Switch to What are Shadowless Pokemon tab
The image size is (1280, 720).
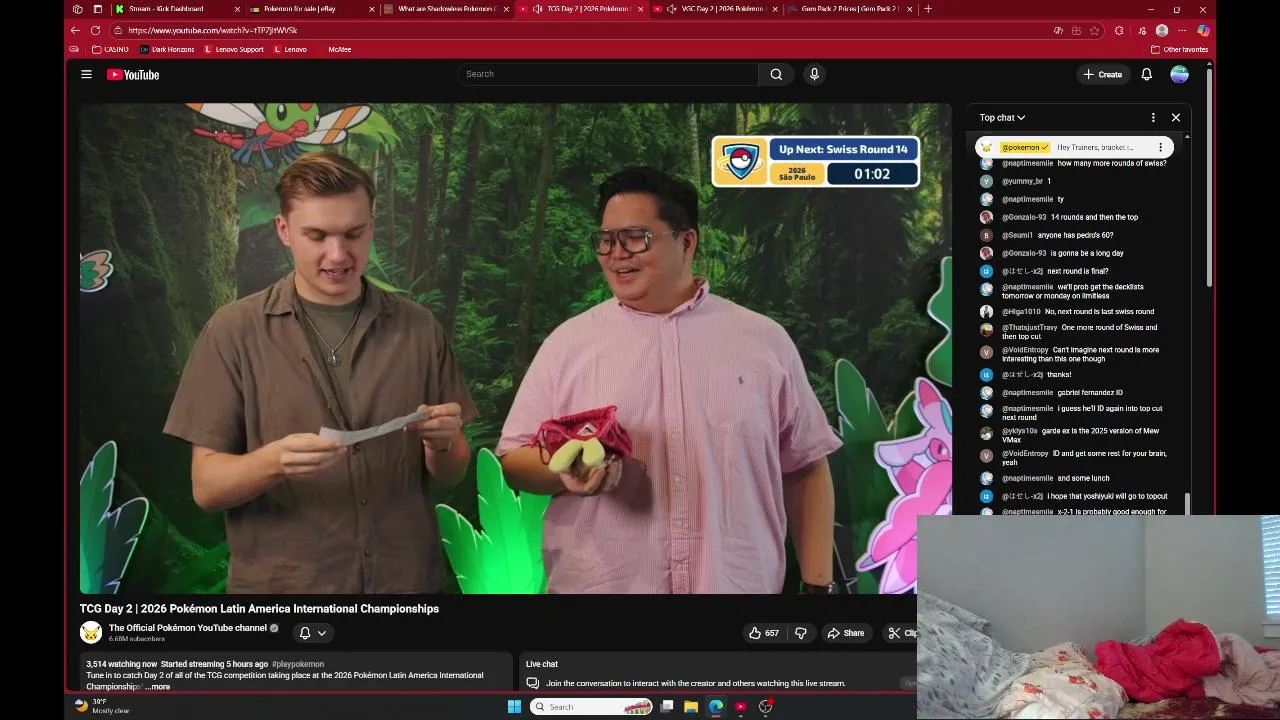tap(447, 9)
